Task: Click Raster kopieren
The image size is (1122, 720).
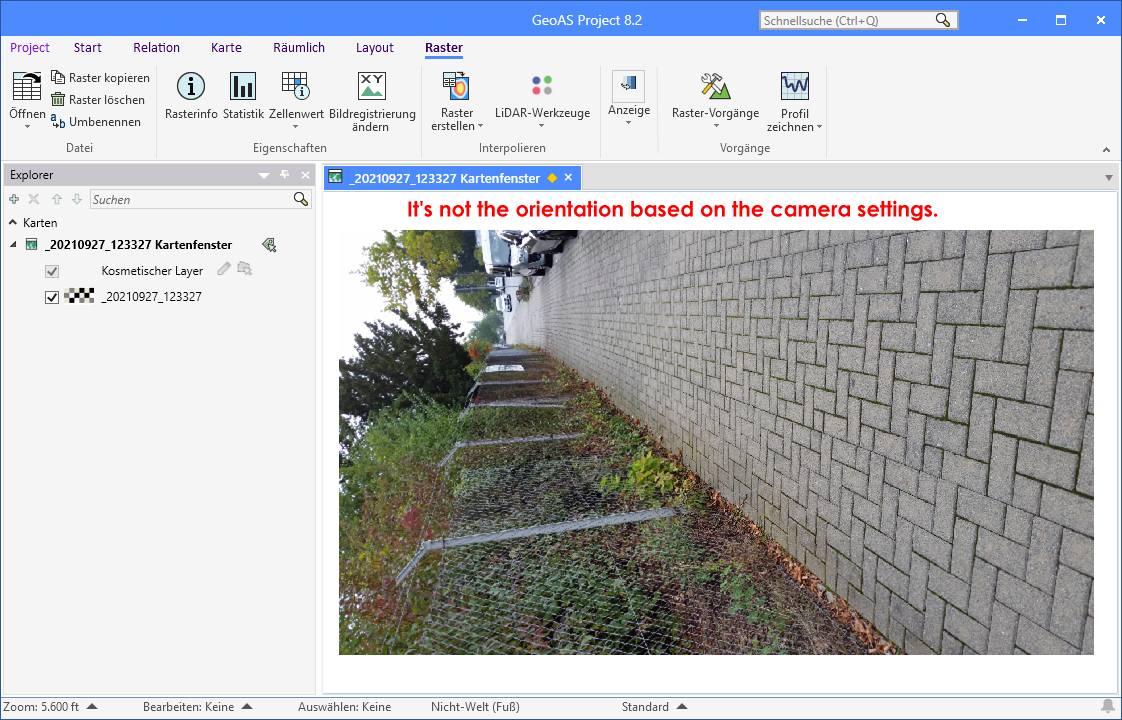Action: tap(101, 77)
